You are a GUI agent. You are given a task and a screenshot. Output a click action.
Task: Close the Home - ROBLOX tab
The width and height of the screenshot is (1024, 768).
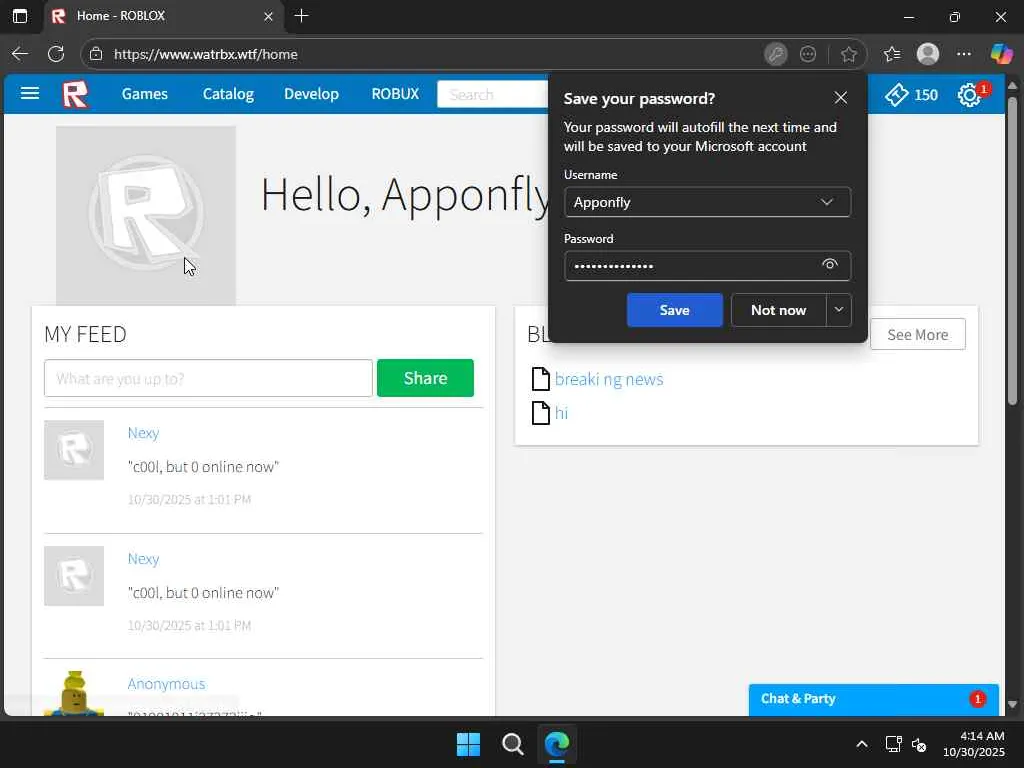(x=268, y=16)
